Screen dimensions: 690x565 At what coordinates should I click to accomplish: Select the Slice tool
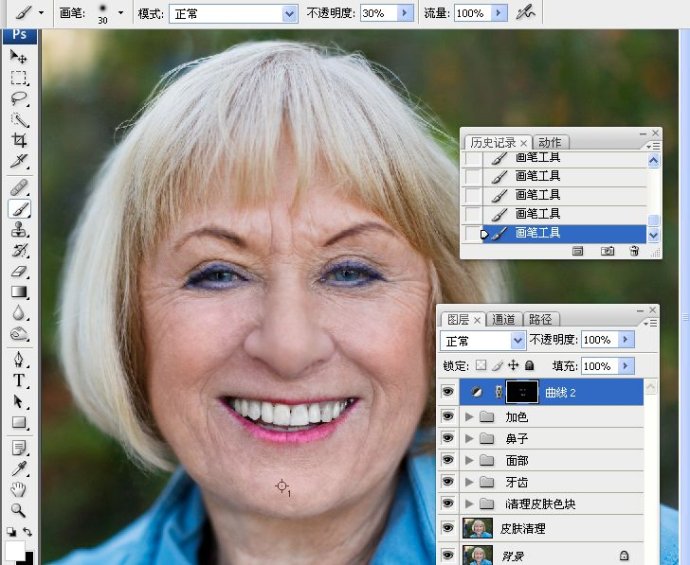pos(18,161)
